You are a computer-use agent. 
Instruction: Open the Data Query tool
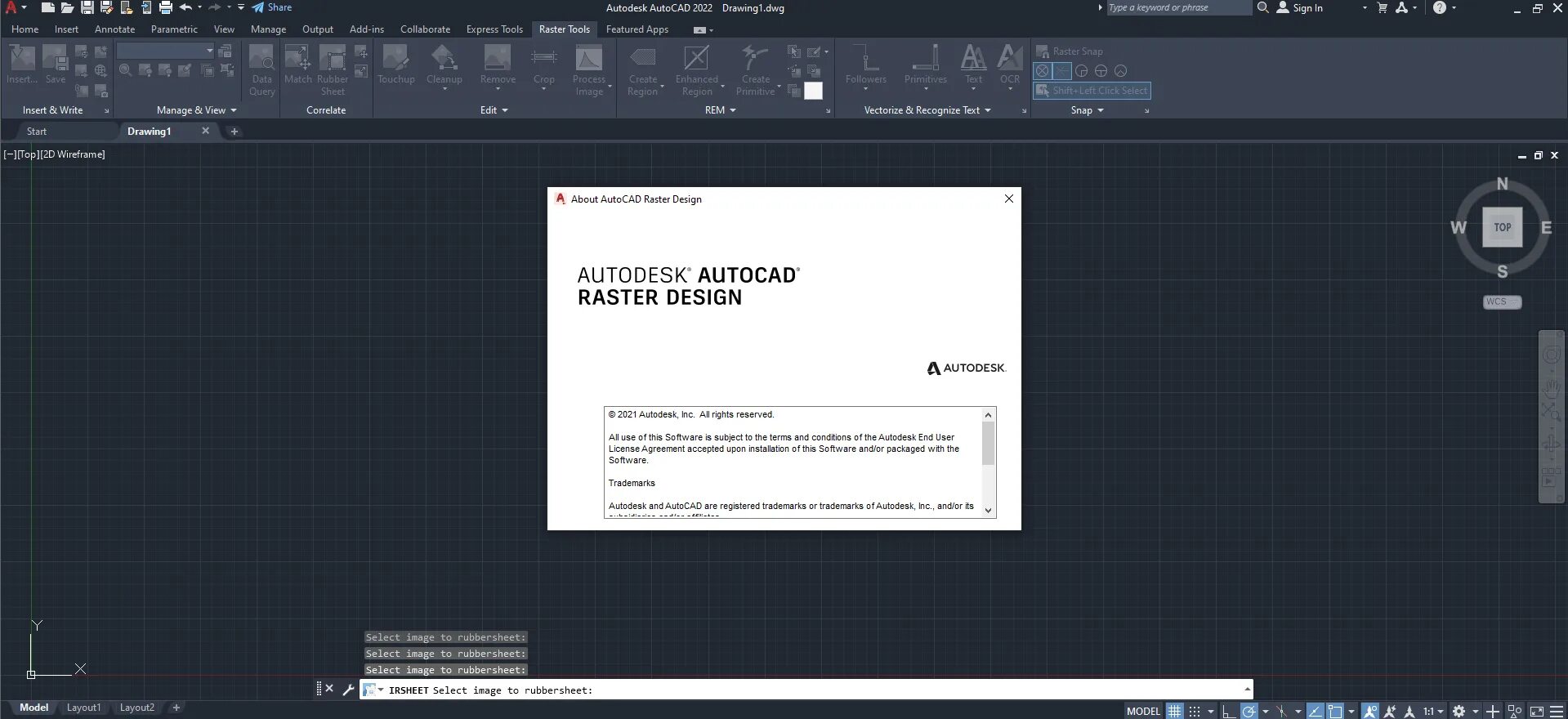(261, 70)
